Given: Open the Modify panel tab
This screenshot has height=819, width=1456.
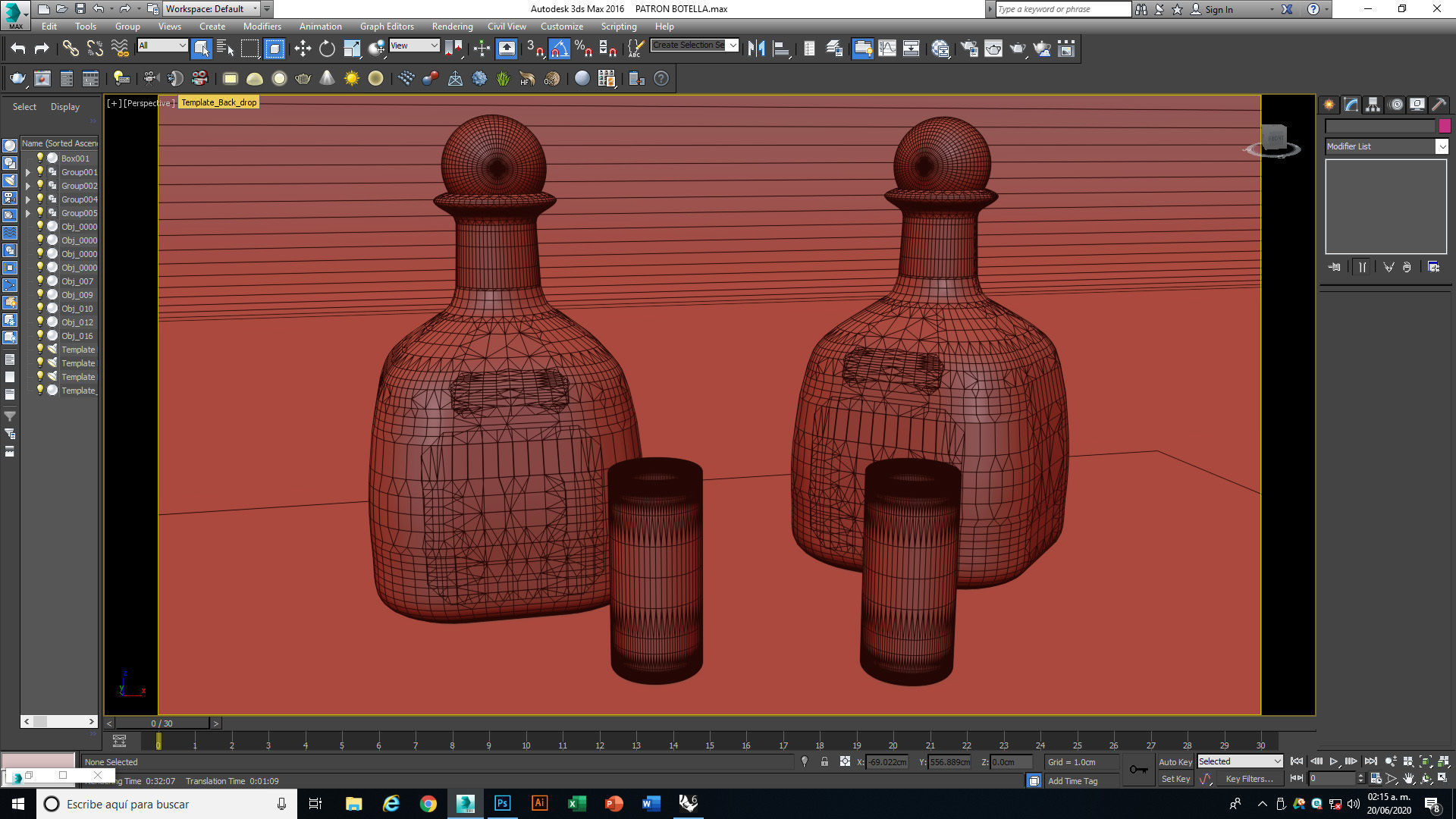Looking at the screenshot, I should (x=1351, y=105).
